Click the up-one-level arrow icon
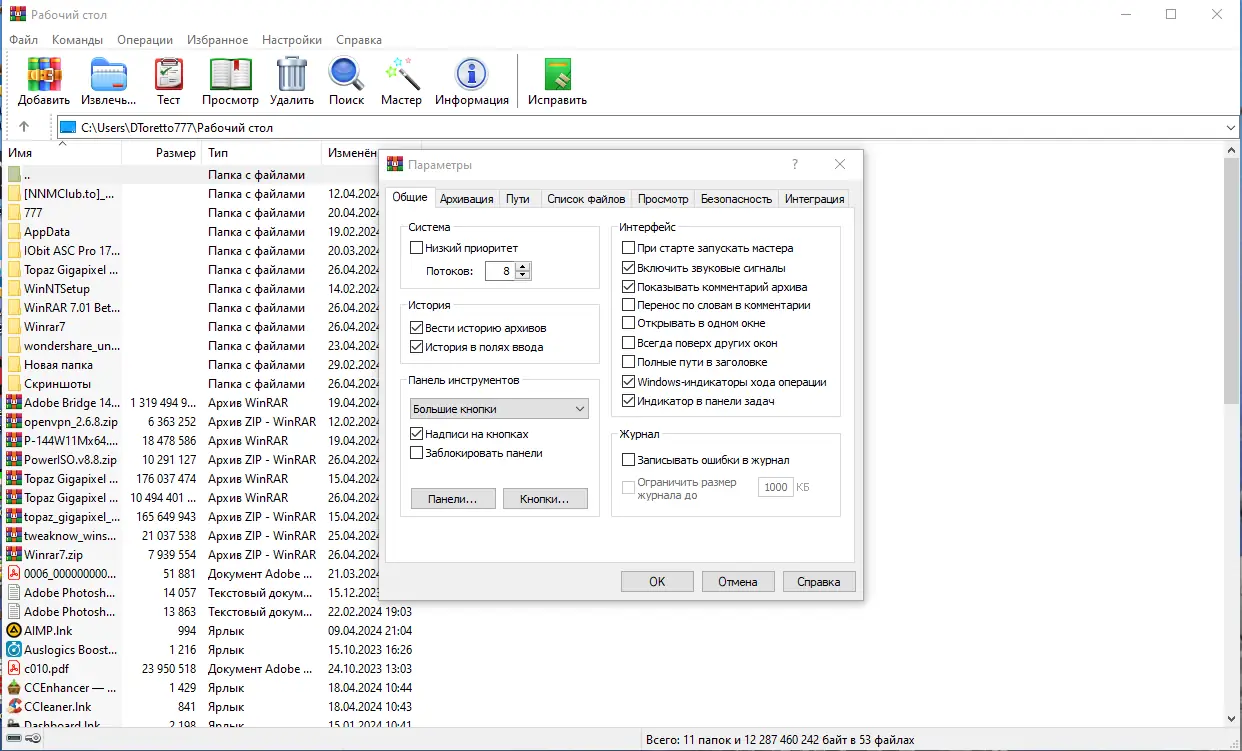 click(24, 127)
